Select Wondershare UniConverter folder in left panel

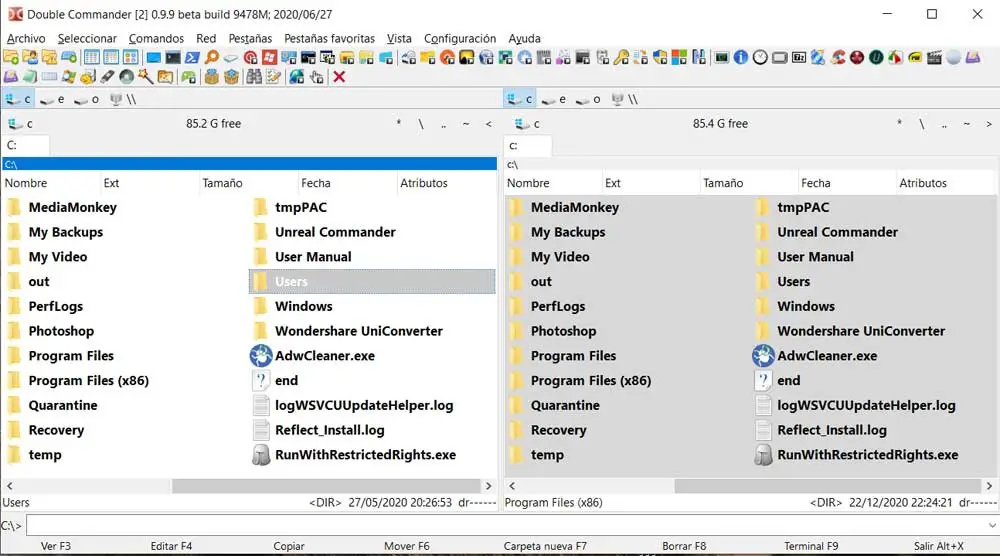pyautogui.click(x=358, y=331)
